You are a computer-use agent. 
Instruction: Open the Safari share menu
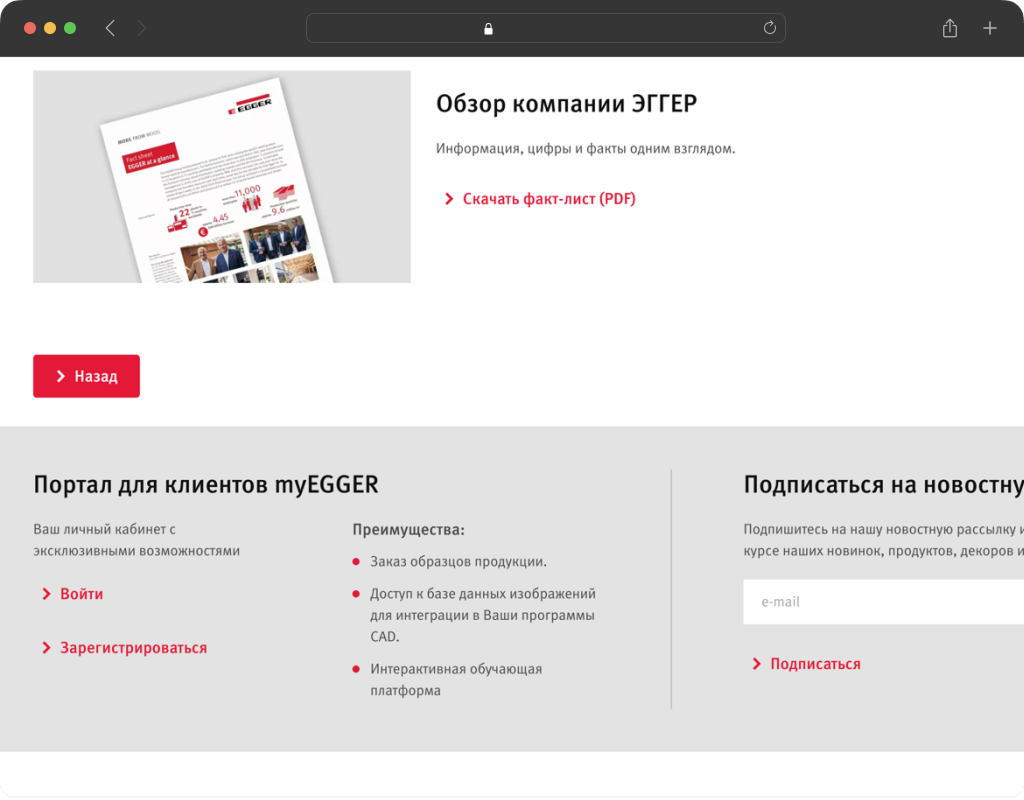tap(949, 28)
